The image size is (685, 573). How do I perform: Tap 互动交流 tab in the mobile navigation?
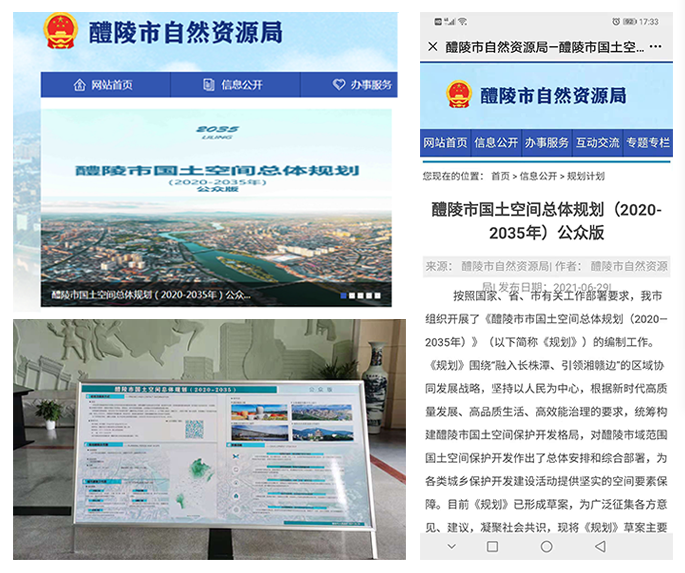597,142
